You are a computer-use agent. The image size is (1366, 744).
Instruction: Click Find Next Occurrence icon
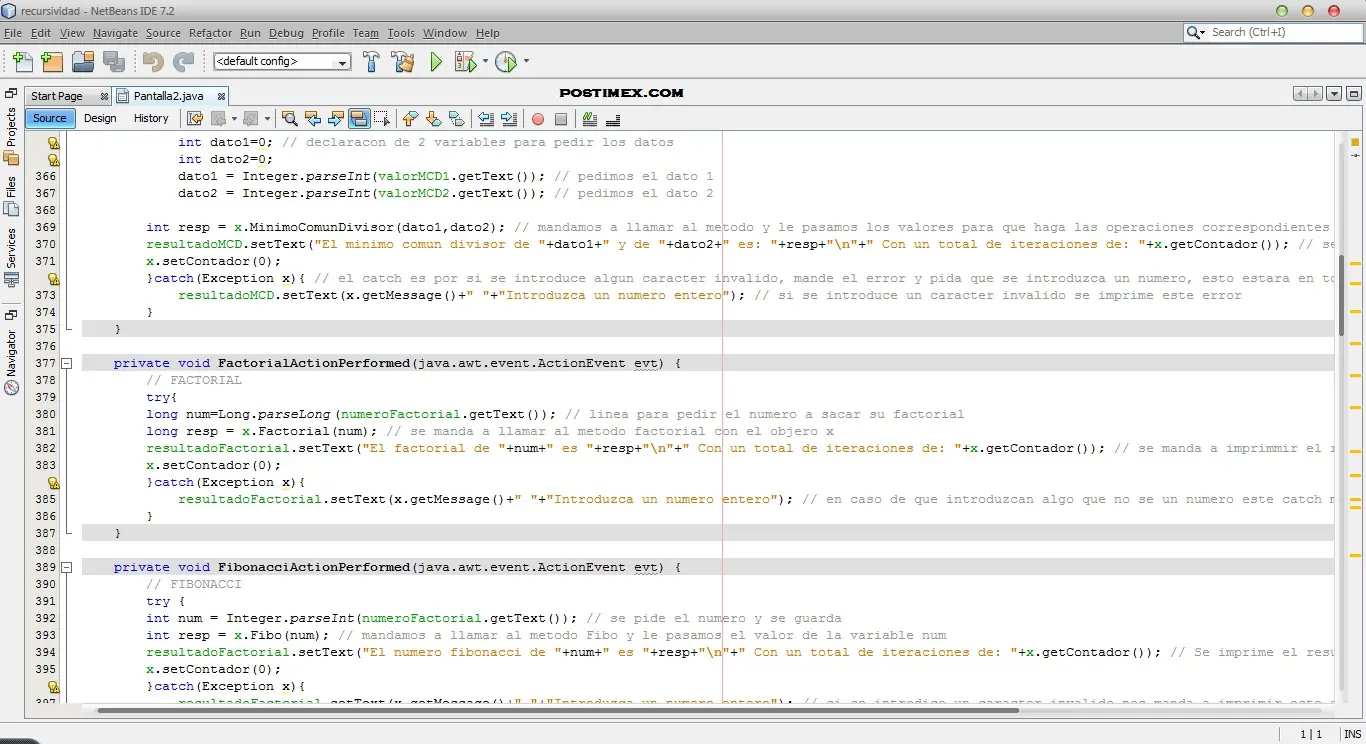click(336, 118)
